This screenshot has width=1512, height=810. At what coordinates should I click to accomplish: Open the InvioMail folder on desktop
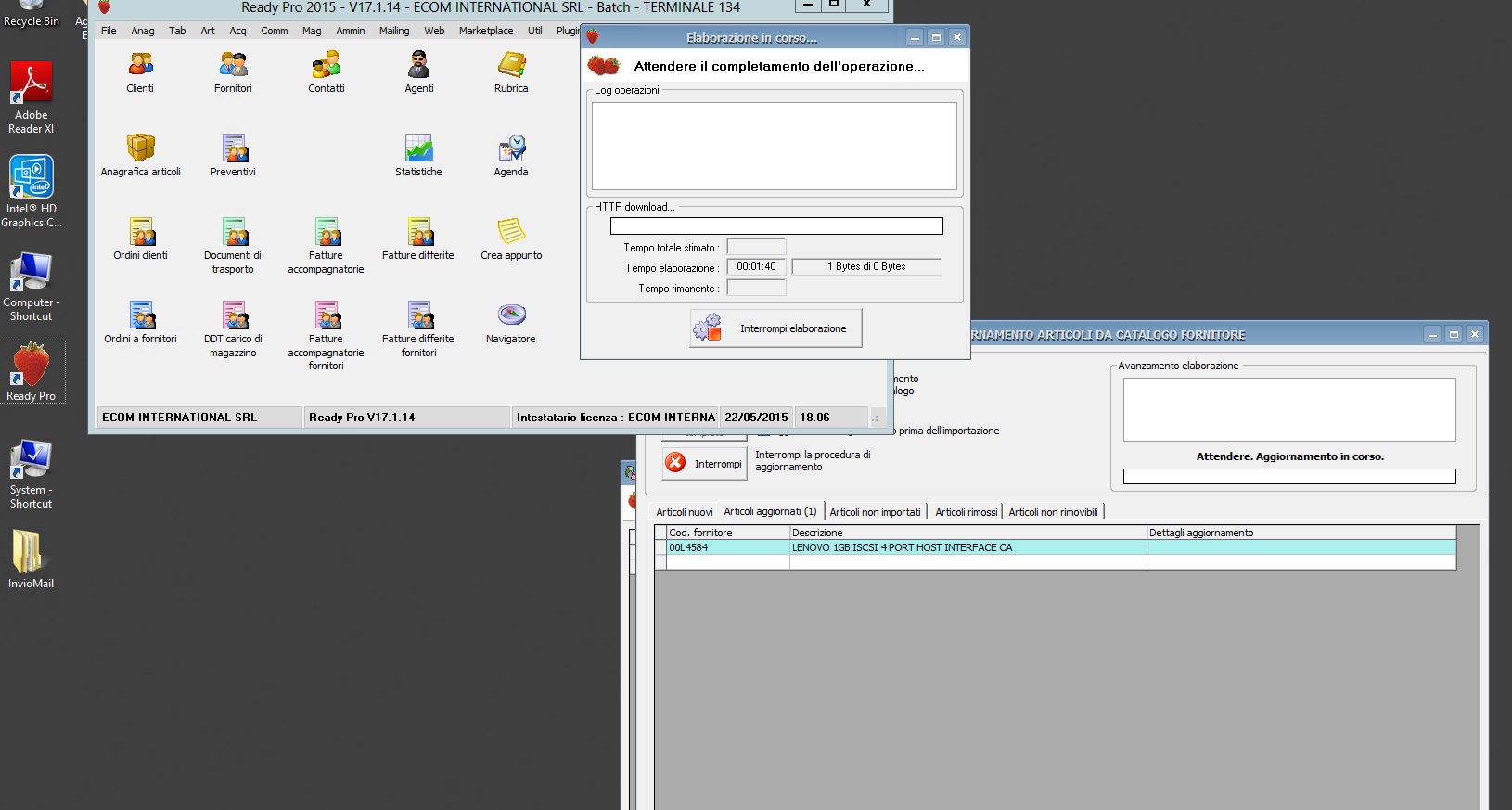click(32, 559)
